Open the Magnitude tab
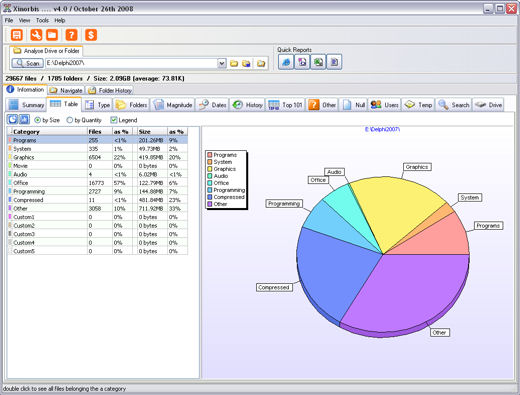The height and width of the screenshot is (395, 520). 173,105
